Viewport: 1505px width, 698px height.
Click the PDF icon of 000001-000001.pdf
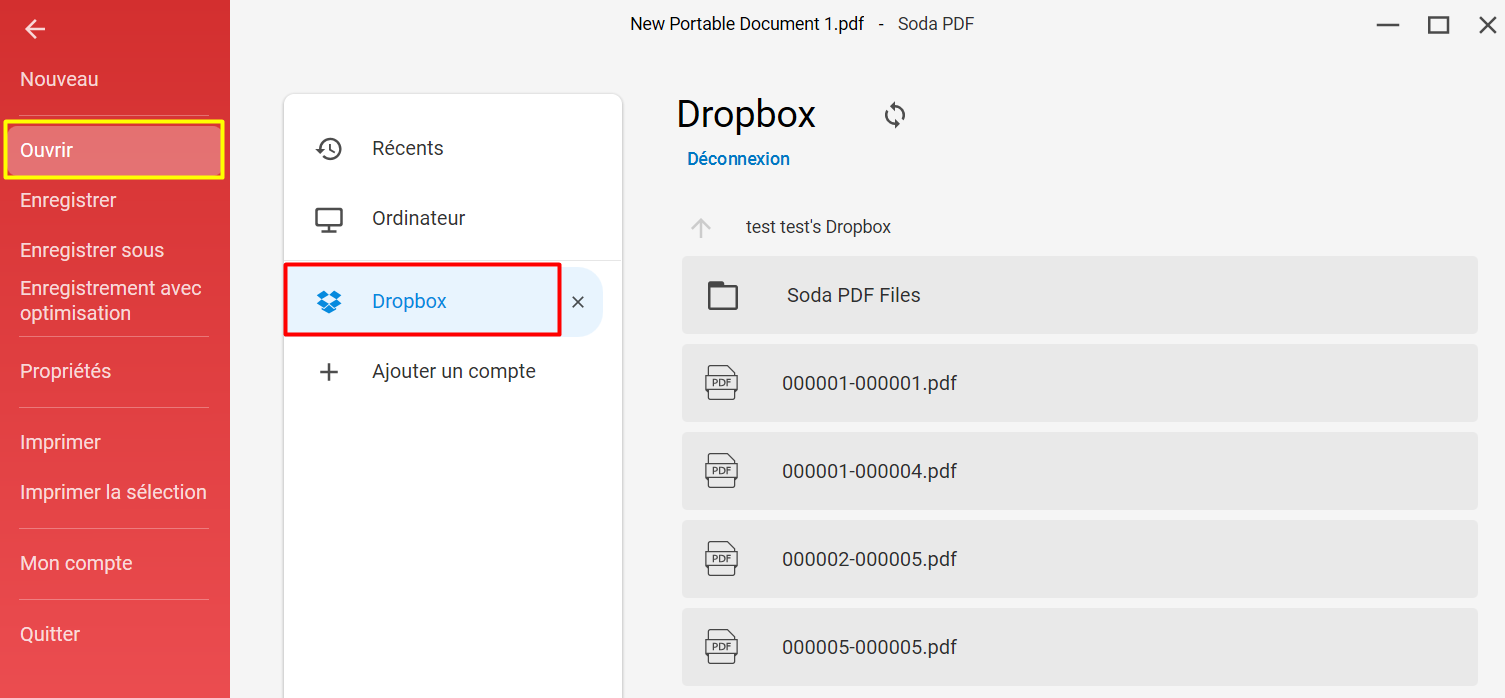pos(722,383)
